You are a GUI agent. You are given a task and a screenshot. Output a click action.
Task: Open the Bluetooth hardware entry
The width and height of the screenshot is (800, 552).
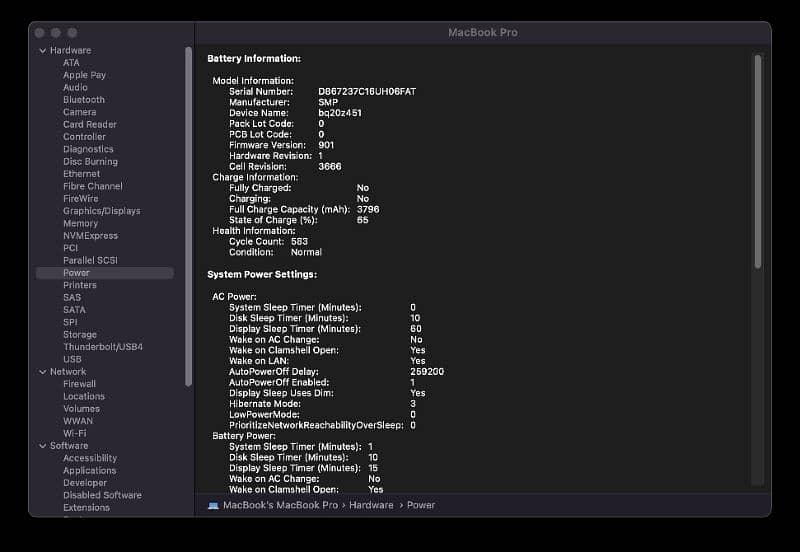coord(83,100)
